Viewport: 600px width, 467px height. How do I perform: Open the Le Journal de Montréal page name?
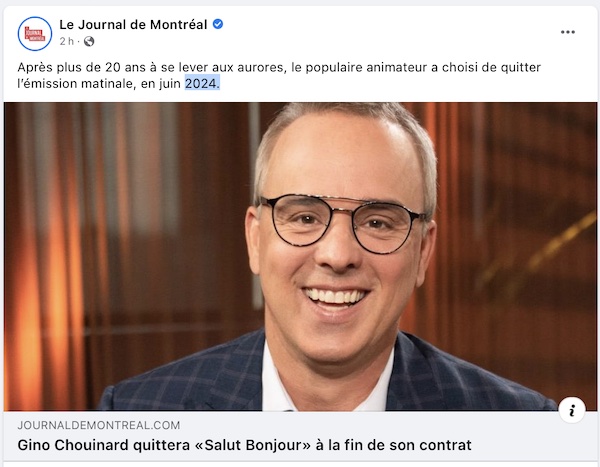pos(133,24)
